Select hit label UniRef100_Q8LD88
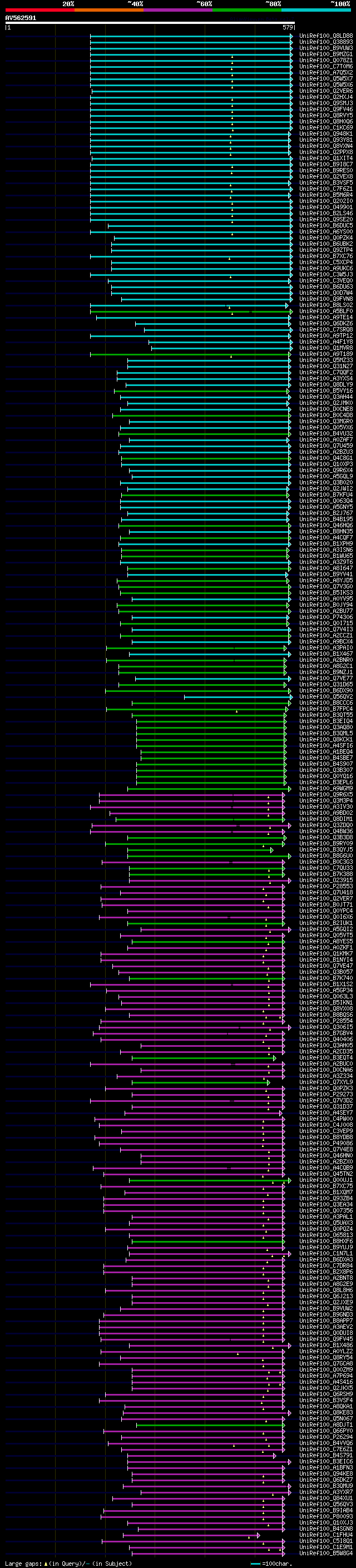 point(326,36)
